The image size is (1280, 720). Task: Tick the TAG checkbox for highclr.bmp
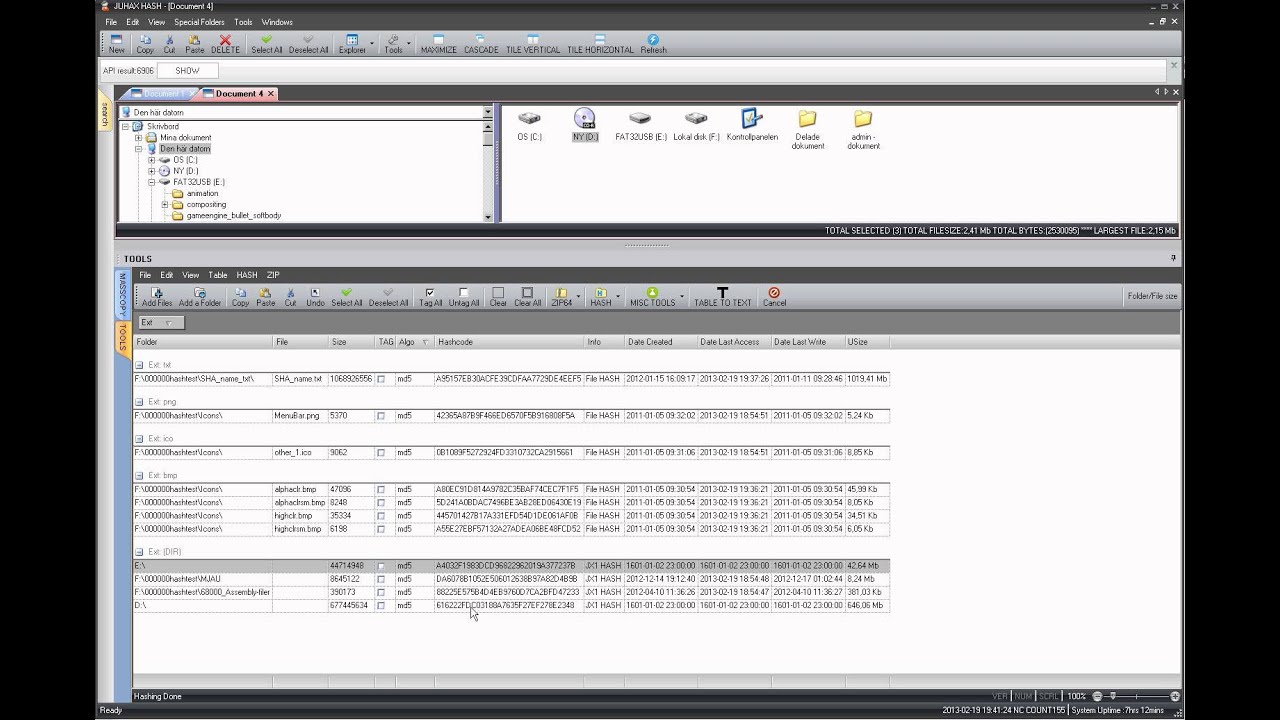tap(381, 516)
